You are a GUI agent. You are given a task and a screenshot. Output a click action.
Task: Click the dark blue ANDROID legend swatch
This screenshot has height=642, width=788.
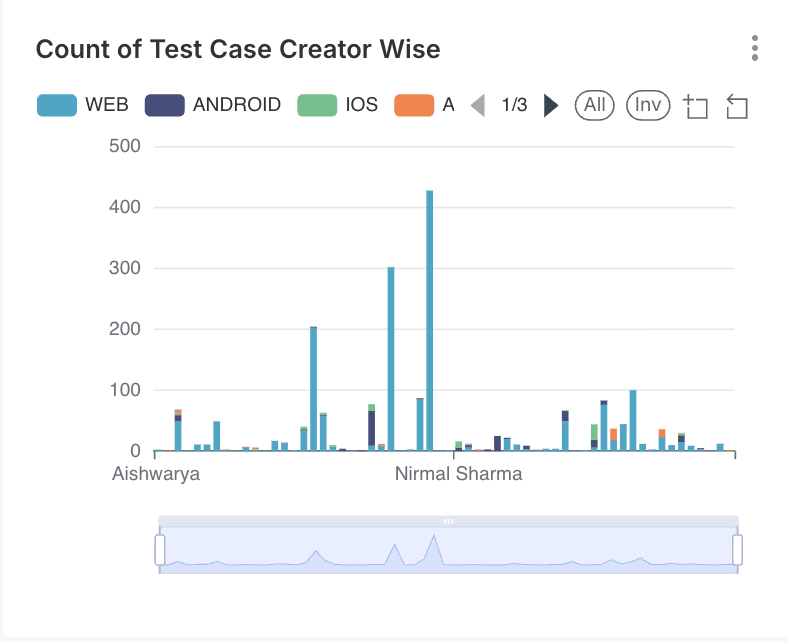coord(165,105)
